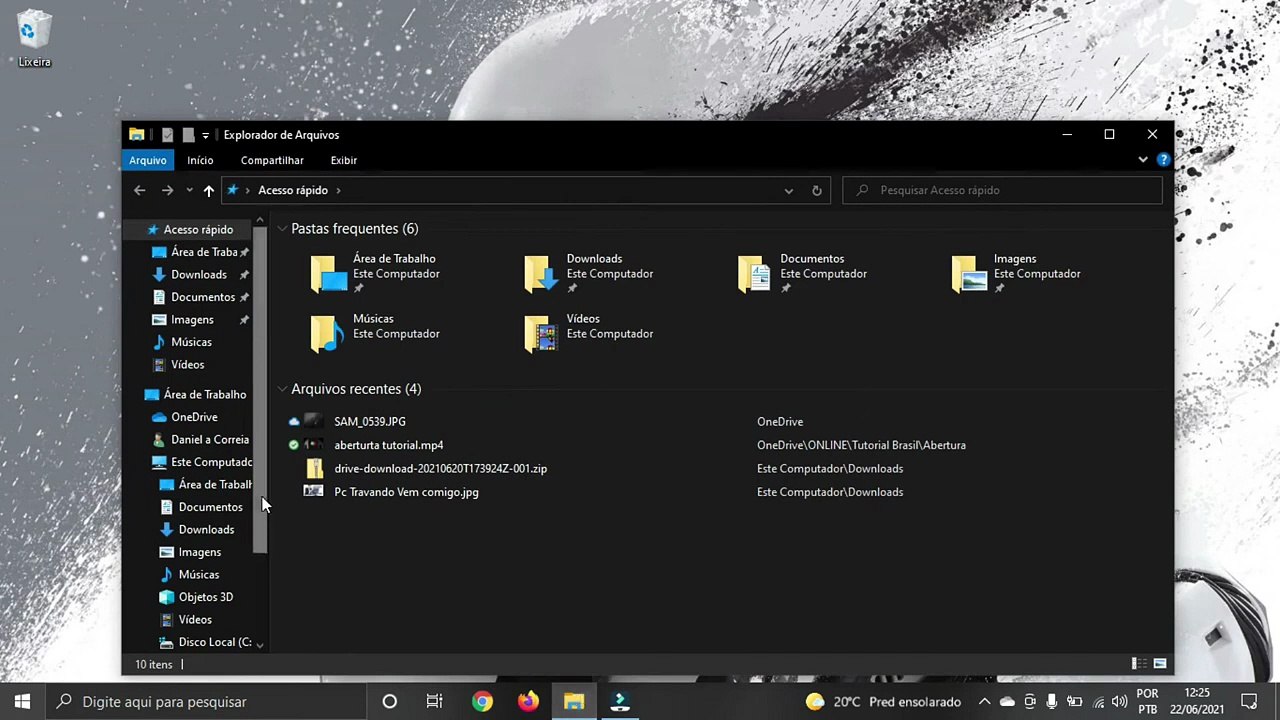Image resolution: width=1280 pixels, height=720 pixels.
Task: Click the Wi-Fi network tray icon
Action: (1098, 702)
